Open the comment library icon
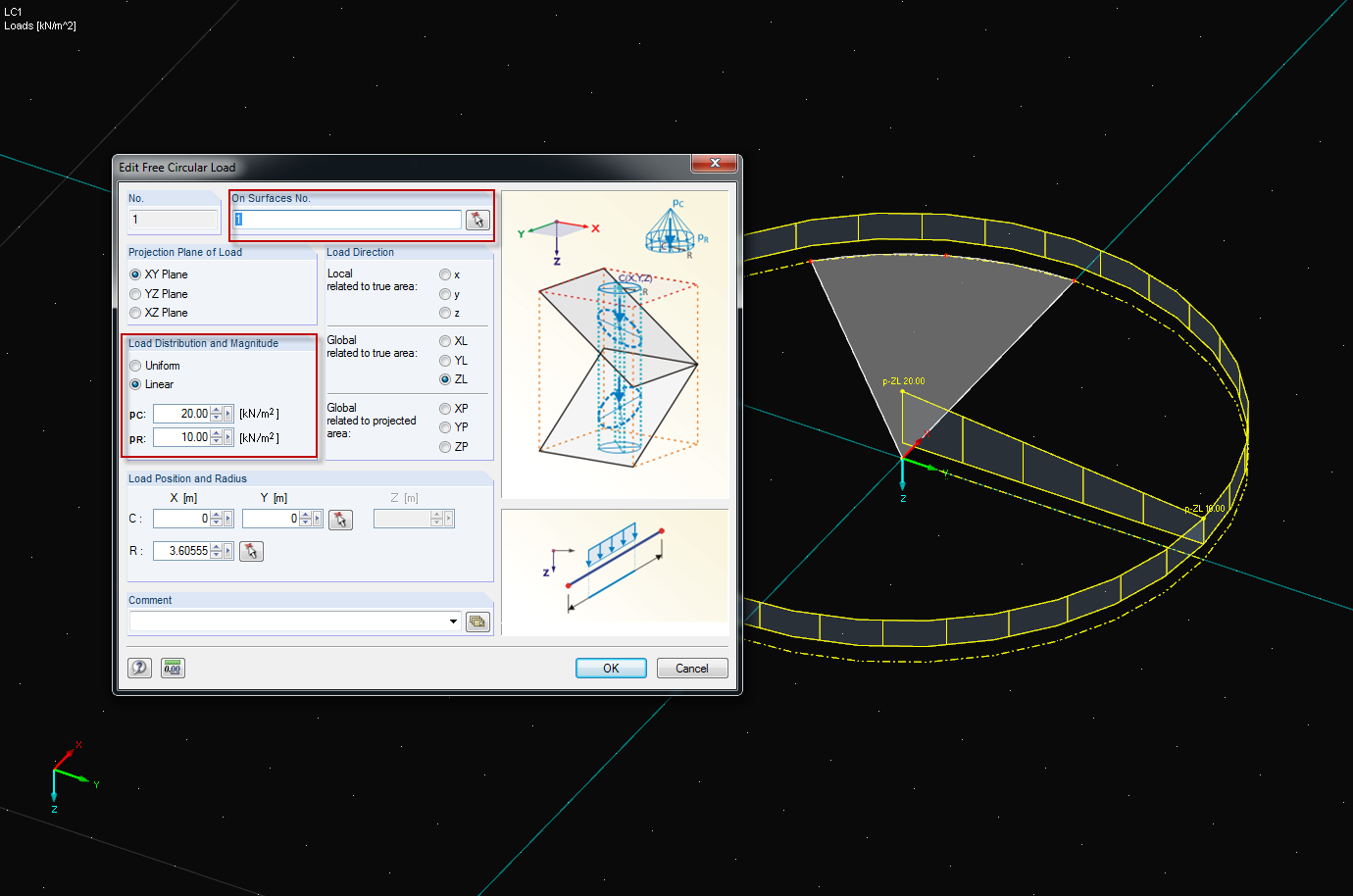This screenshot has height=896, width=1353. (x=477, y=622)
